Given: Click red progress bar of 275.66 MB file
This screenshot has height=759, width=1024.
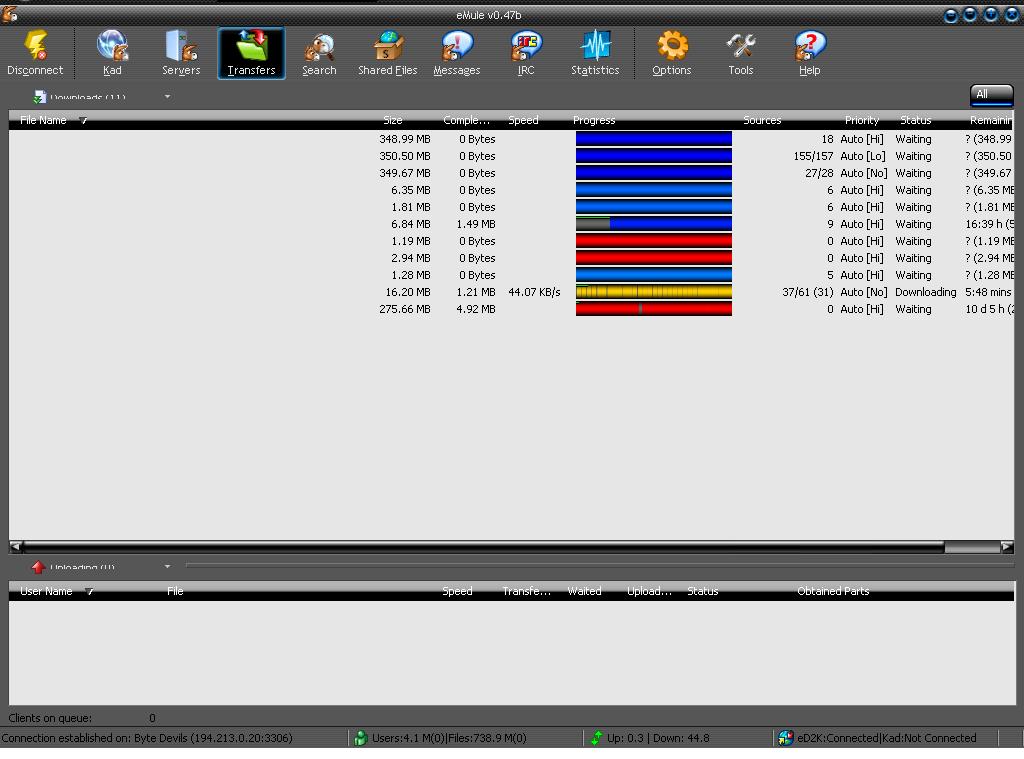Looking at the screenshot, I should tap(654, 309).
